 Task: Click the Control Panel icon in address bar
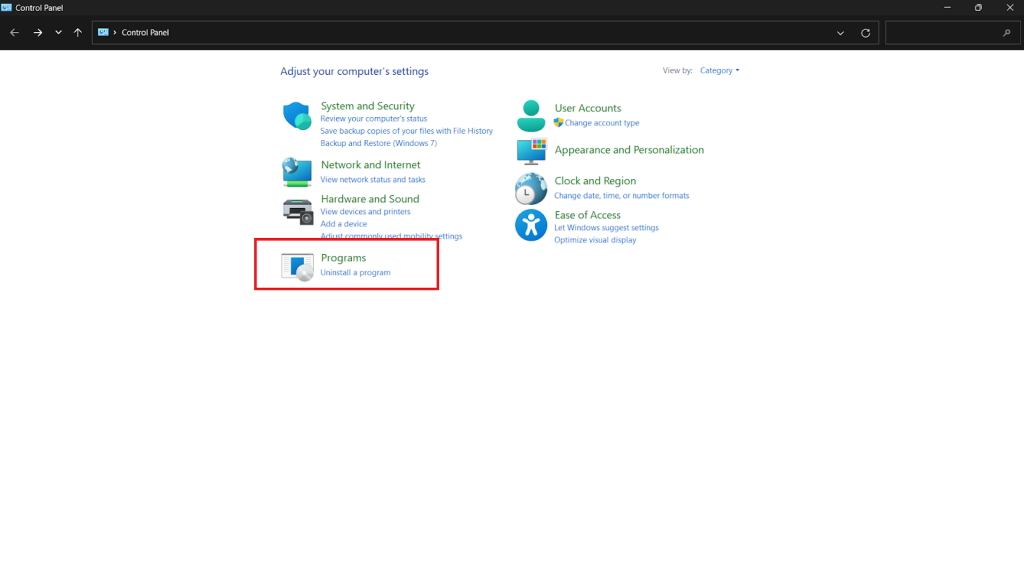103,32
